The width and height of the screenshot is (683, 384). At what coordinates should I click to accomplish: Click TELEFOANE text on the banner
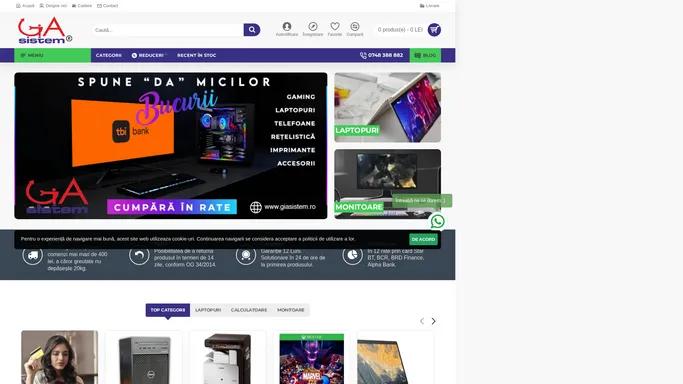click(295, 124)
